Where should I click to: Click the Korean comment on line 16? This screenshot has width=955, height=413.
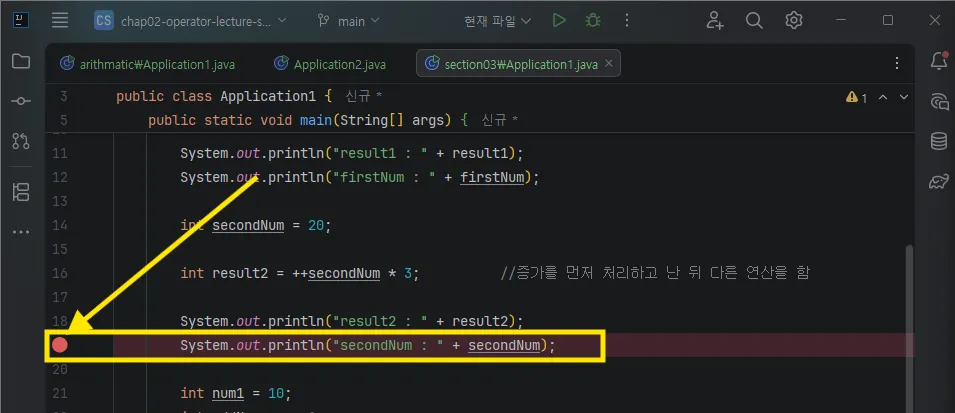click(655, 272)
